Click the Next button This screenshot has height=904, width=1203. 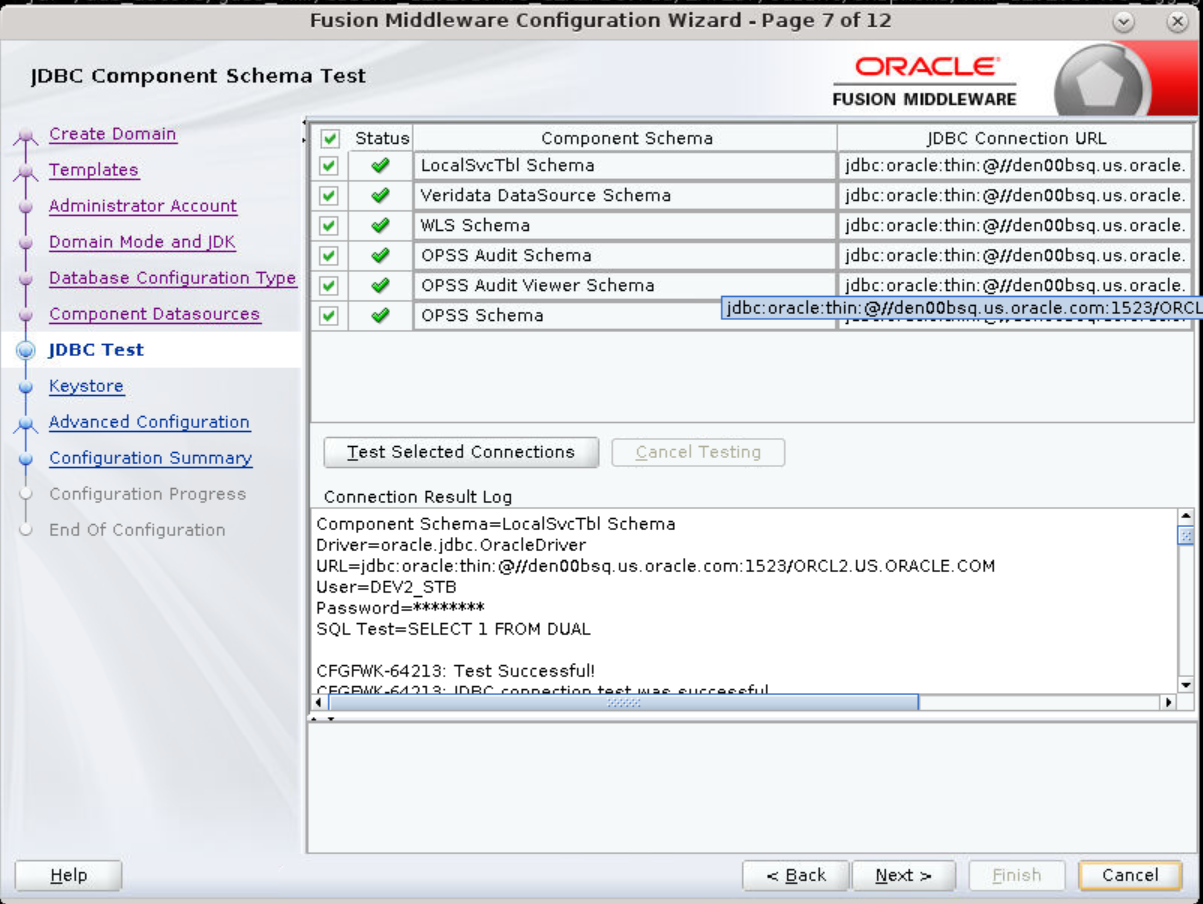(x=903, y=875)
